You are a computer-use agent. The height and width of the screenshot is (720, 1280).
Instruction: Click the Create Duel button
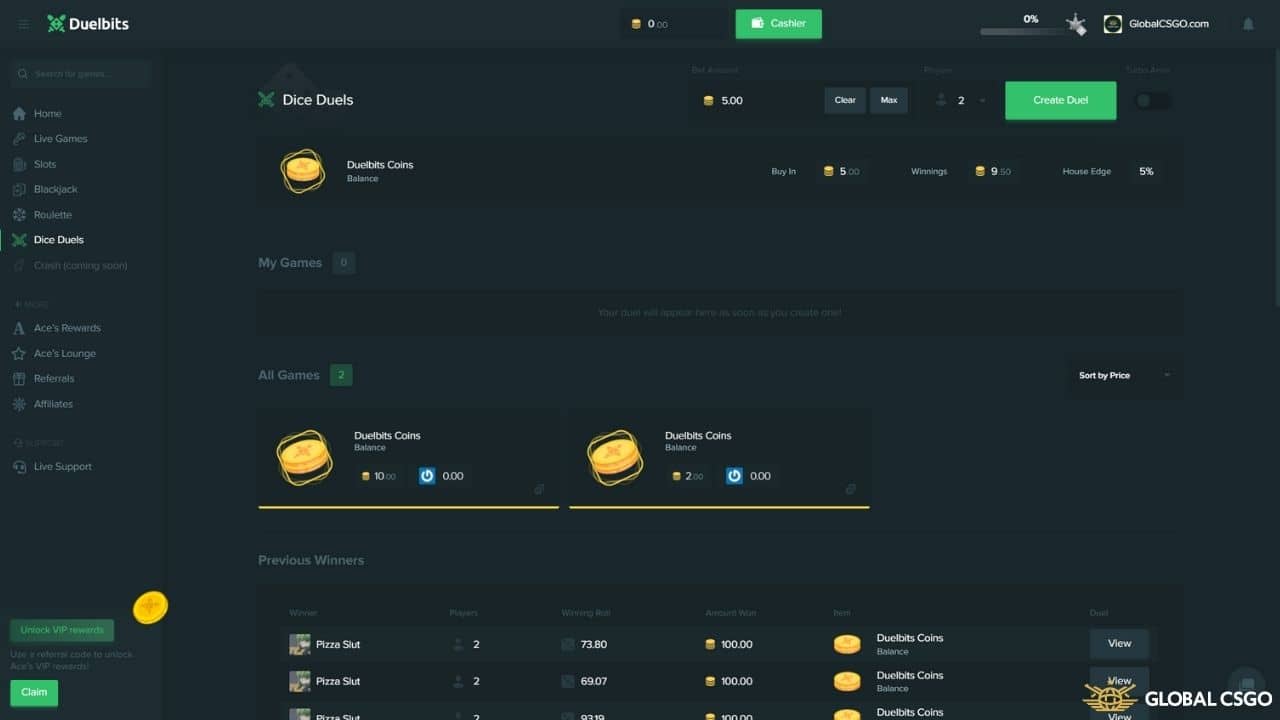tap(1060, 100)
